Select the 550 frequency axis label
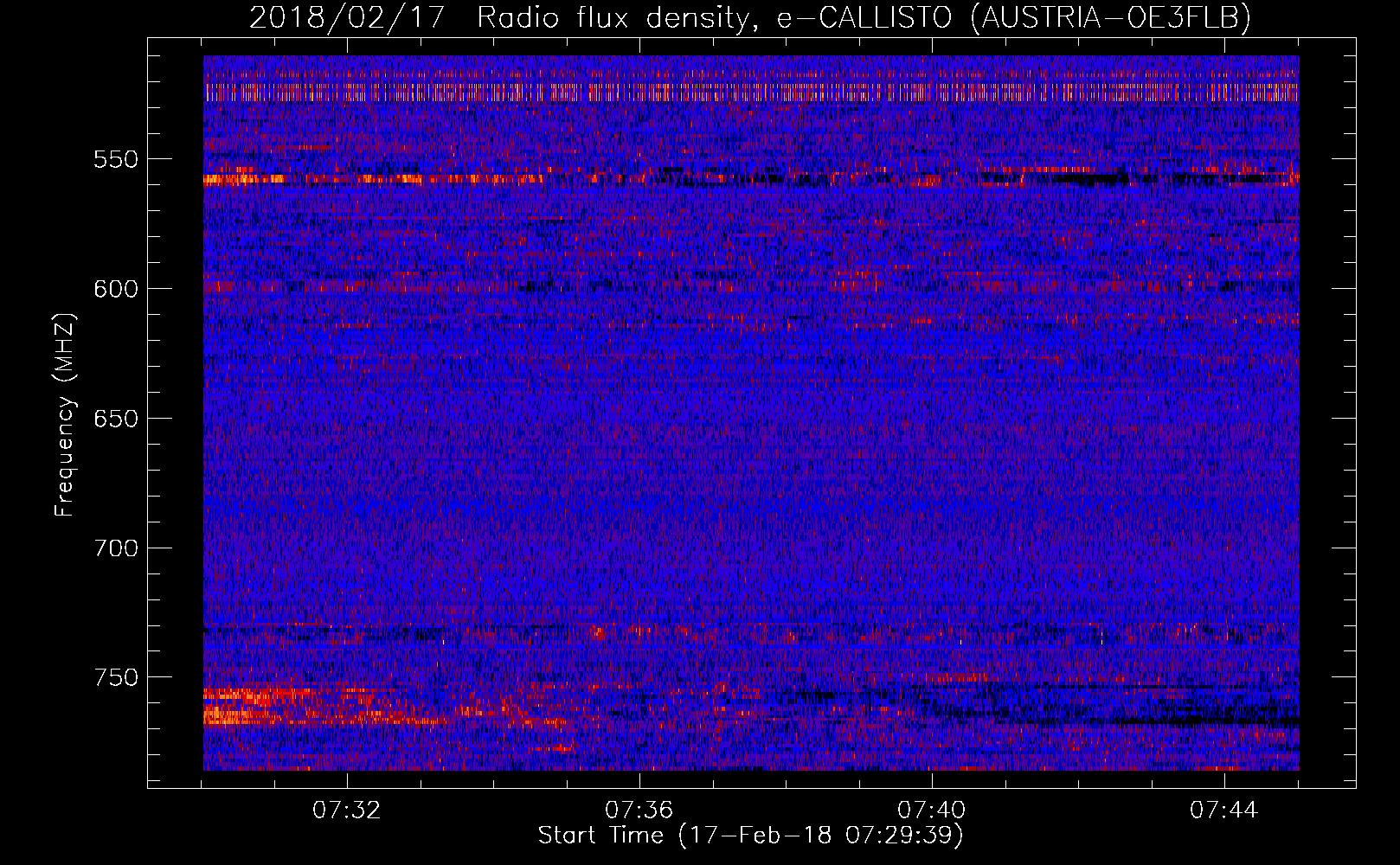Screen dimensions: 1400x865 click(116, 160)
